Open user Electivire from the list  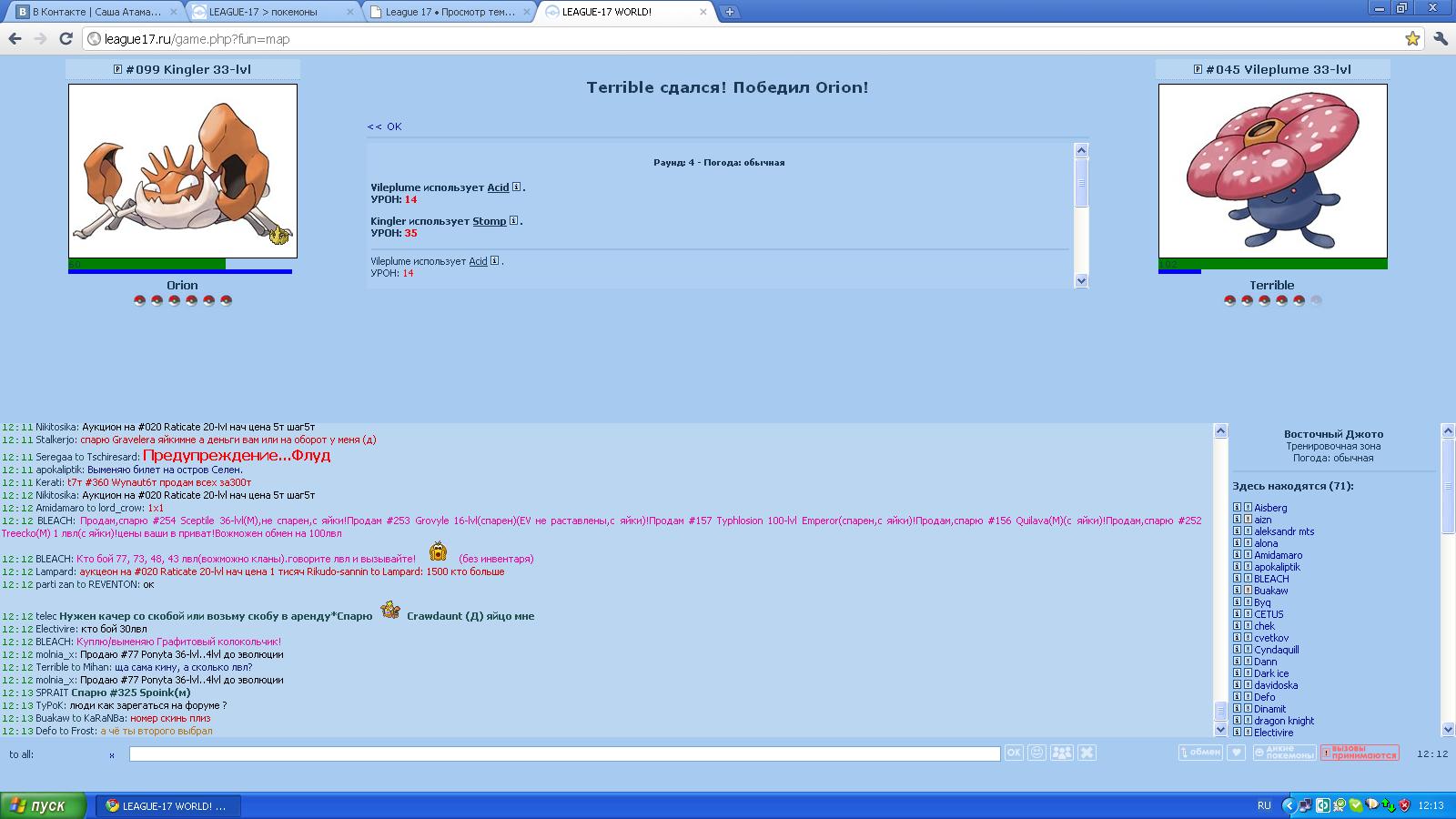click(x=1273, y=733)
